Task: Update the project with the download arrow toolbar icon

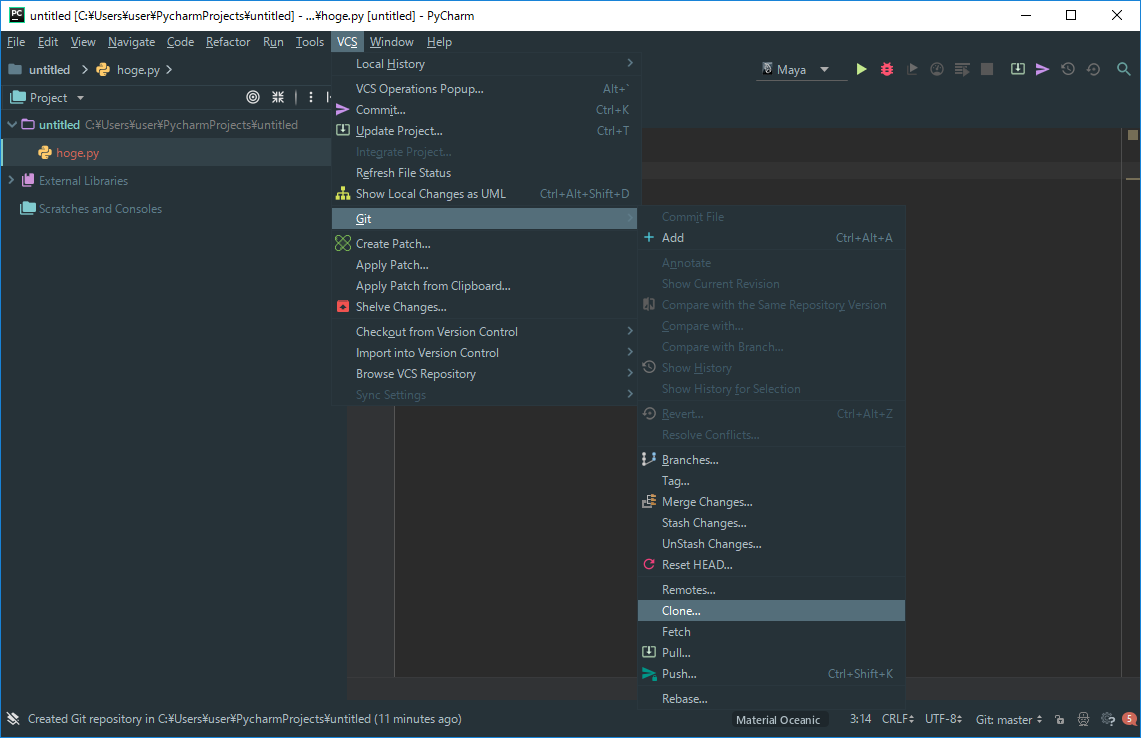Action: (x=1018, y=69)
